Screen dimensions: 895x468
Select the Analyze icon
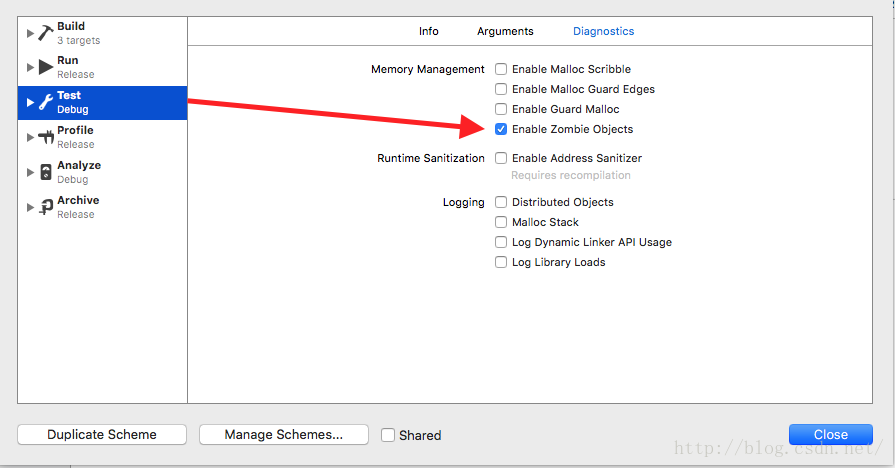coord(46,172)
